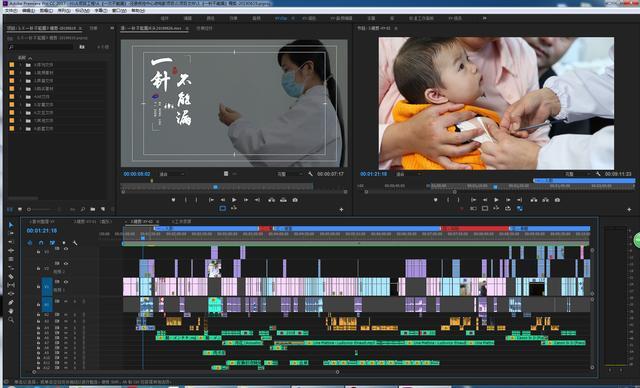Open the File menu in menu bar
Image resolution: width=640 pixels, height=388 pixels.
click(11, 11)
